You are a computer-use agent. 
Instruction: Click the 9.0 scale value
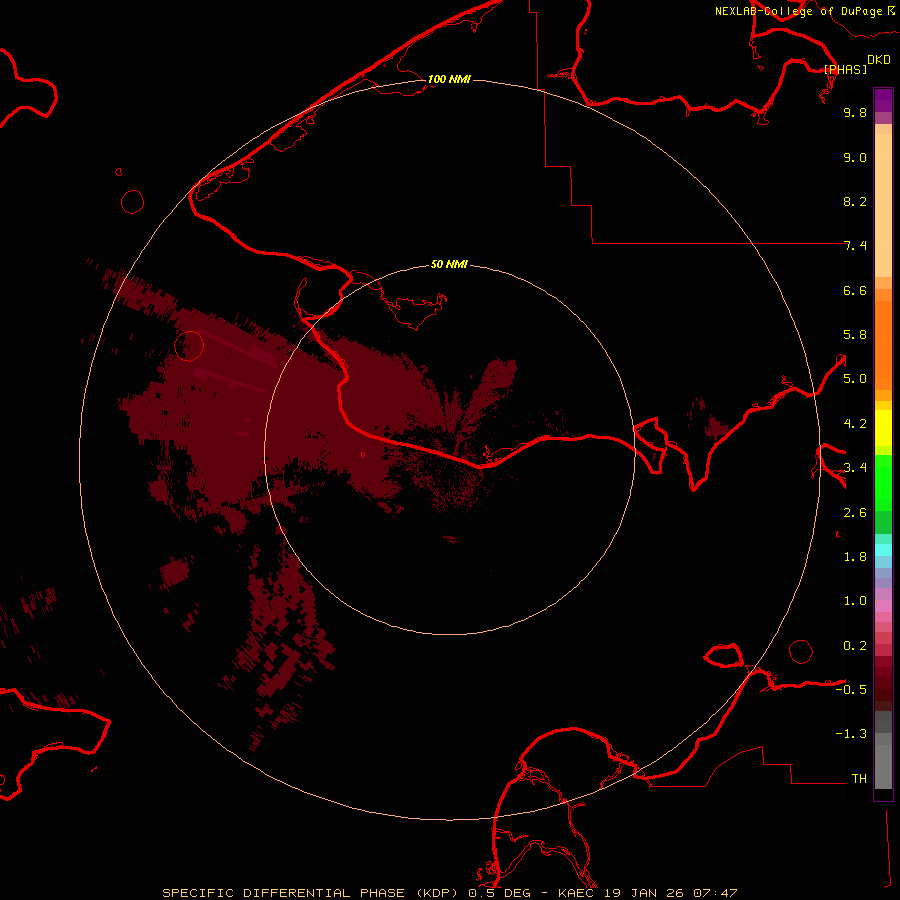coord(855,157)
